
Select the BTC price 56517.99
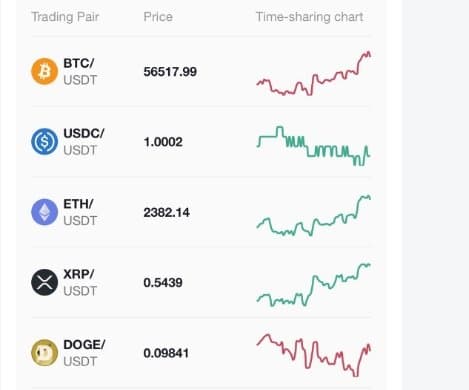170,72
